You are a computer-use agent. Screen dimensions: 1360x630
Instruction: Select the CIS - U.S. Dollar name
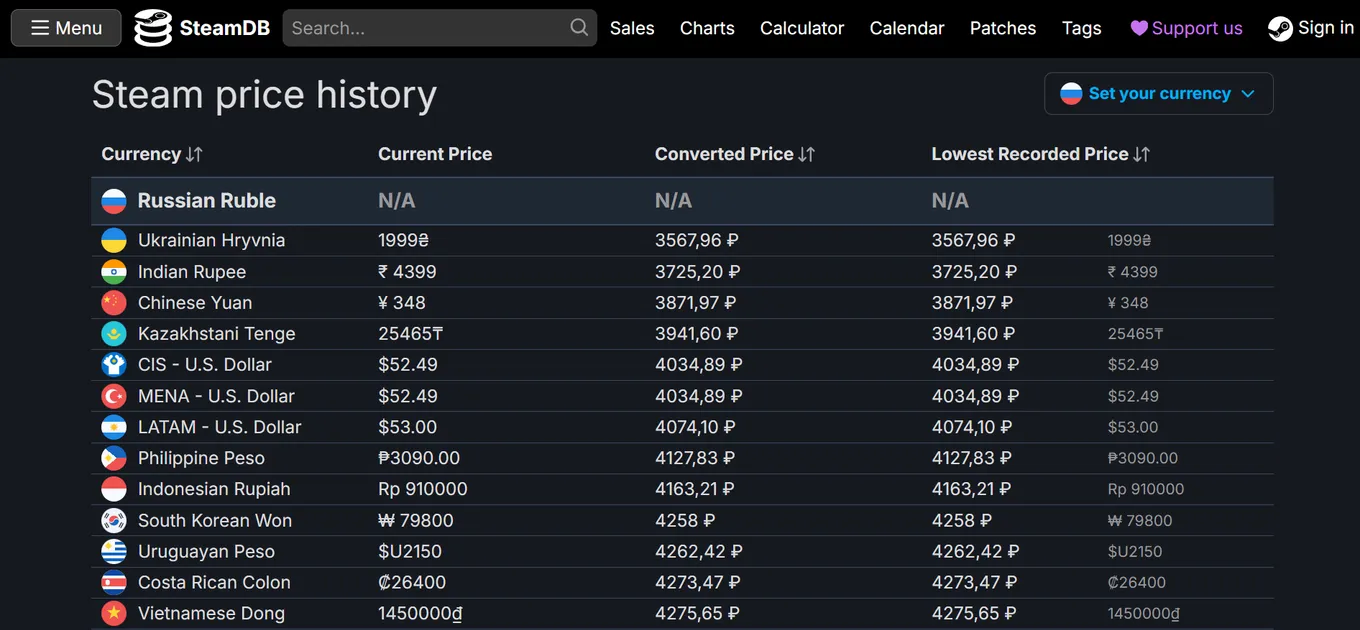click(x=205, y=364)
